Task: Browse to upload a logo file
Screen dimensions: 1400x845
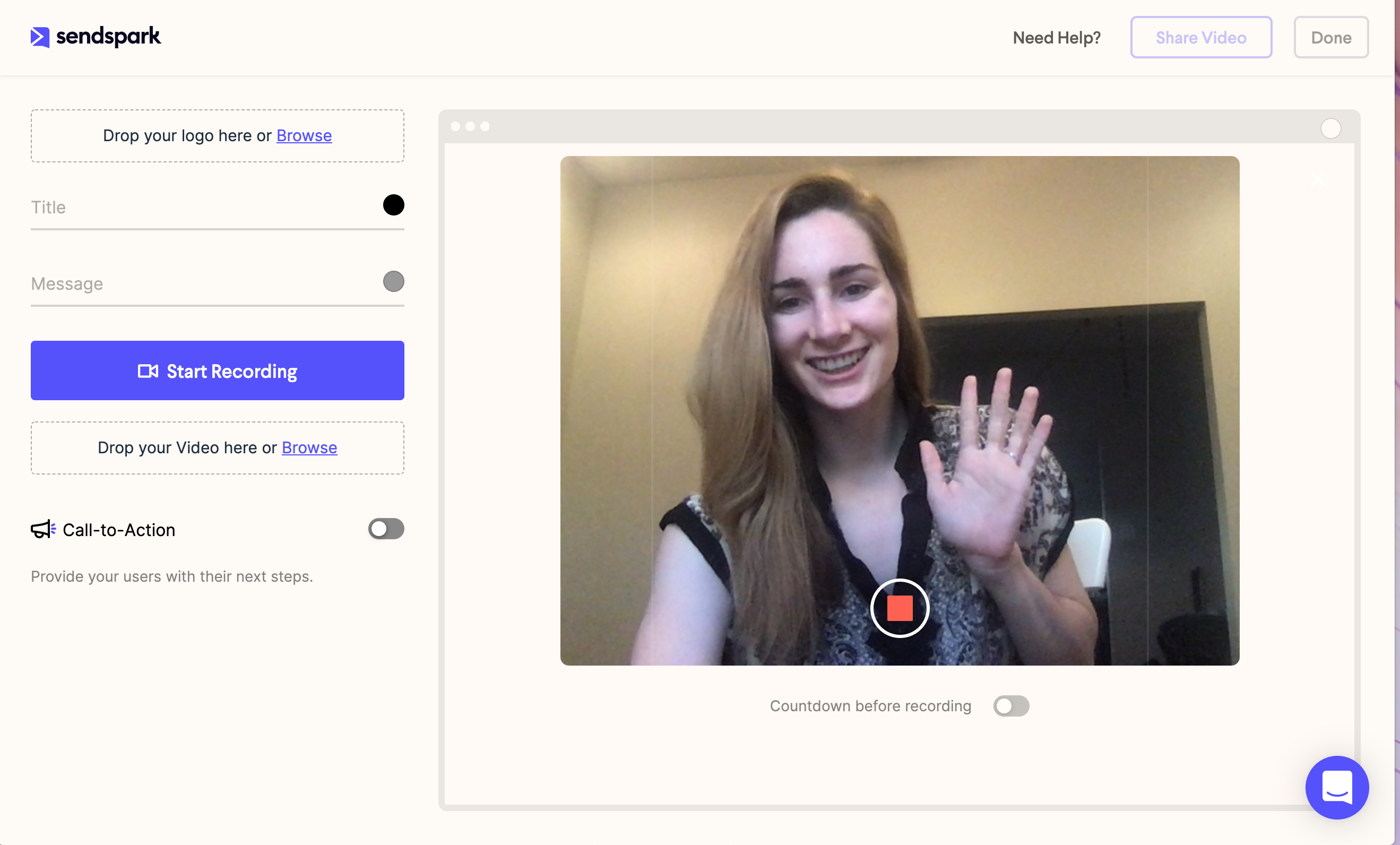Action: [305, 136]
